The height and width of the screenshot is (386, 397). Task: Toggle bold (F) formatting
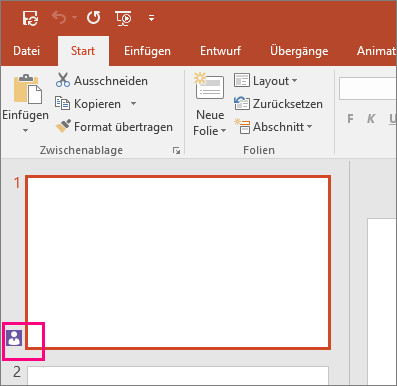pyautogui.click(x=350, y=118)
